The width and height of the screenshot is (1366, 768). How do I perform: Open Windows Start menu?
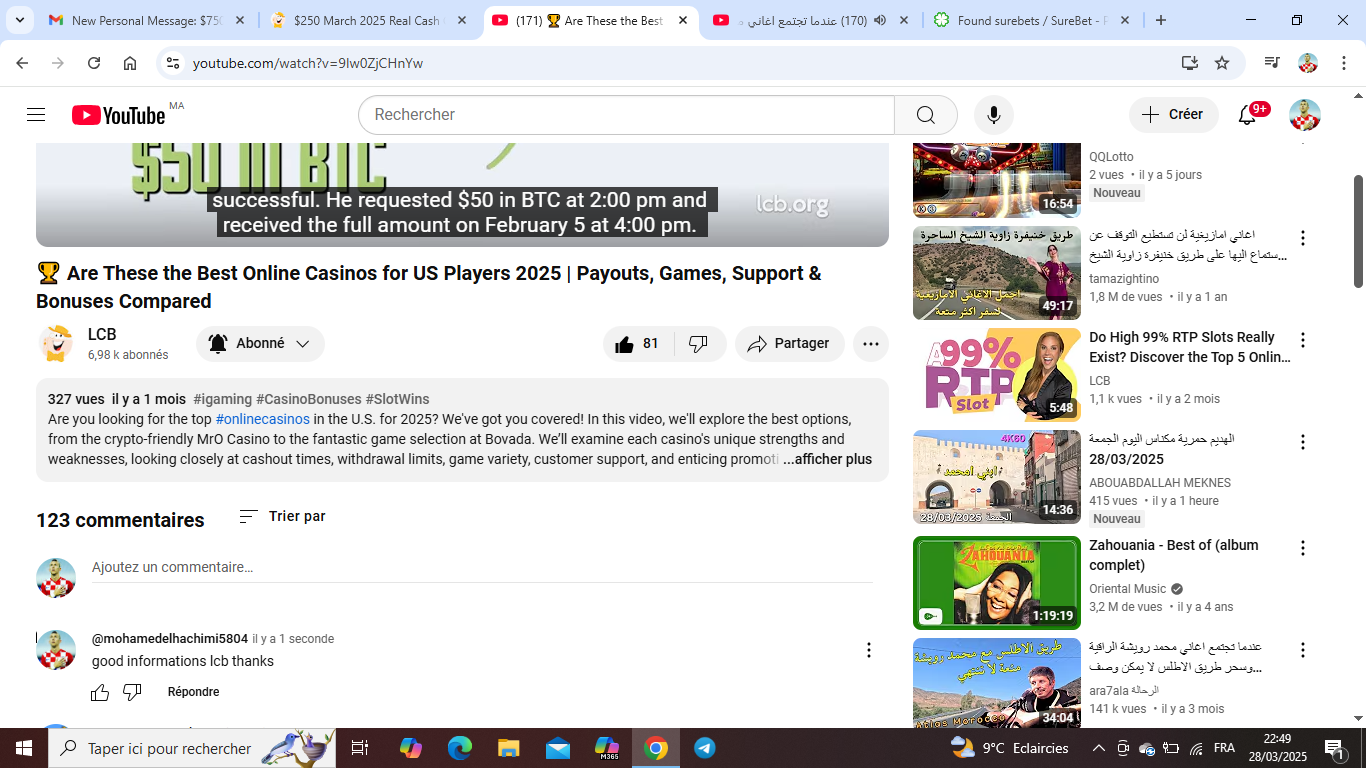coord(23,748)
